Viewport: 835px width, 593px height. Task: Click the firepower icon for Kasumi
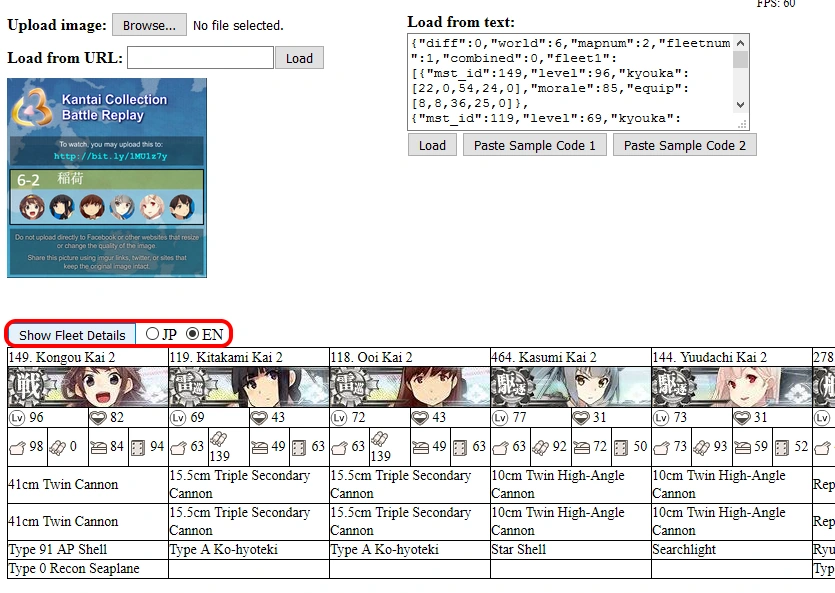pyautogui.click(x=500, y=448)
